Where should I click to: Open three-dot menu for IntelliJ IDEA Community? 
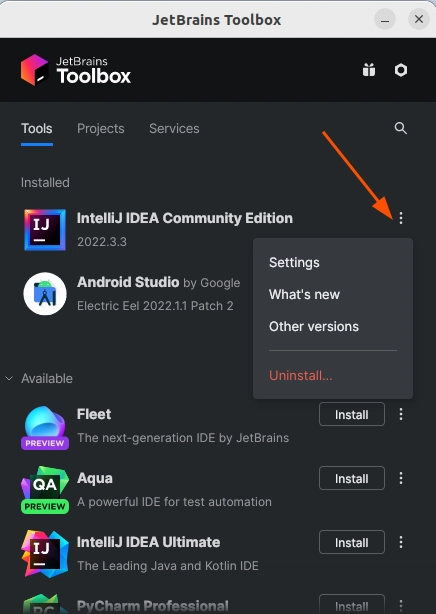pyautogui.click(x=401, y=218)
